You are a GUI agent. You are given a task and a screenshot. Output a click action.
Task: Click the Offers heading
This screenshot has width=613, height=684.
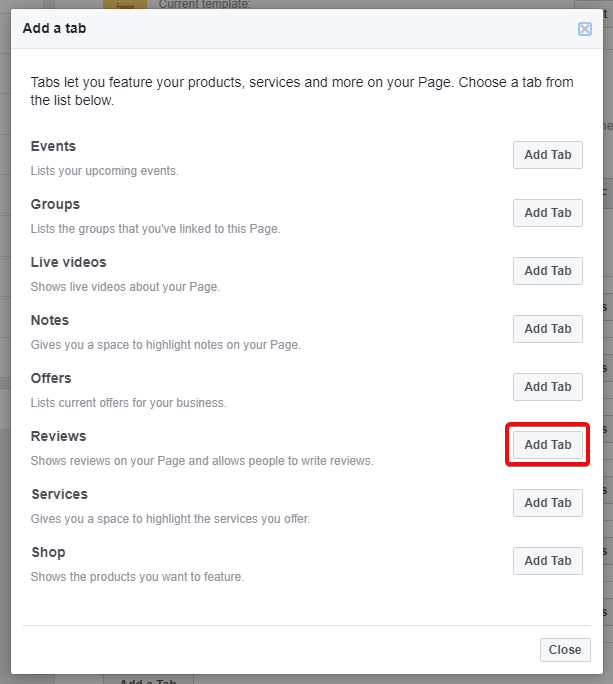pyautogui.click(x=51, y=378)
